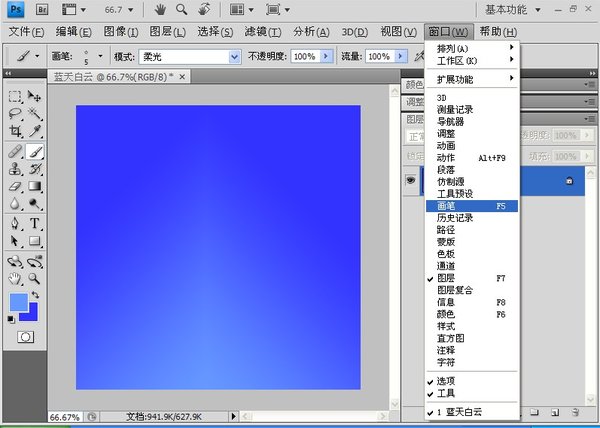Choose 画笔 F5 in Window menu
The height and width of the screenshot is (428, 600).
(472, 206)
